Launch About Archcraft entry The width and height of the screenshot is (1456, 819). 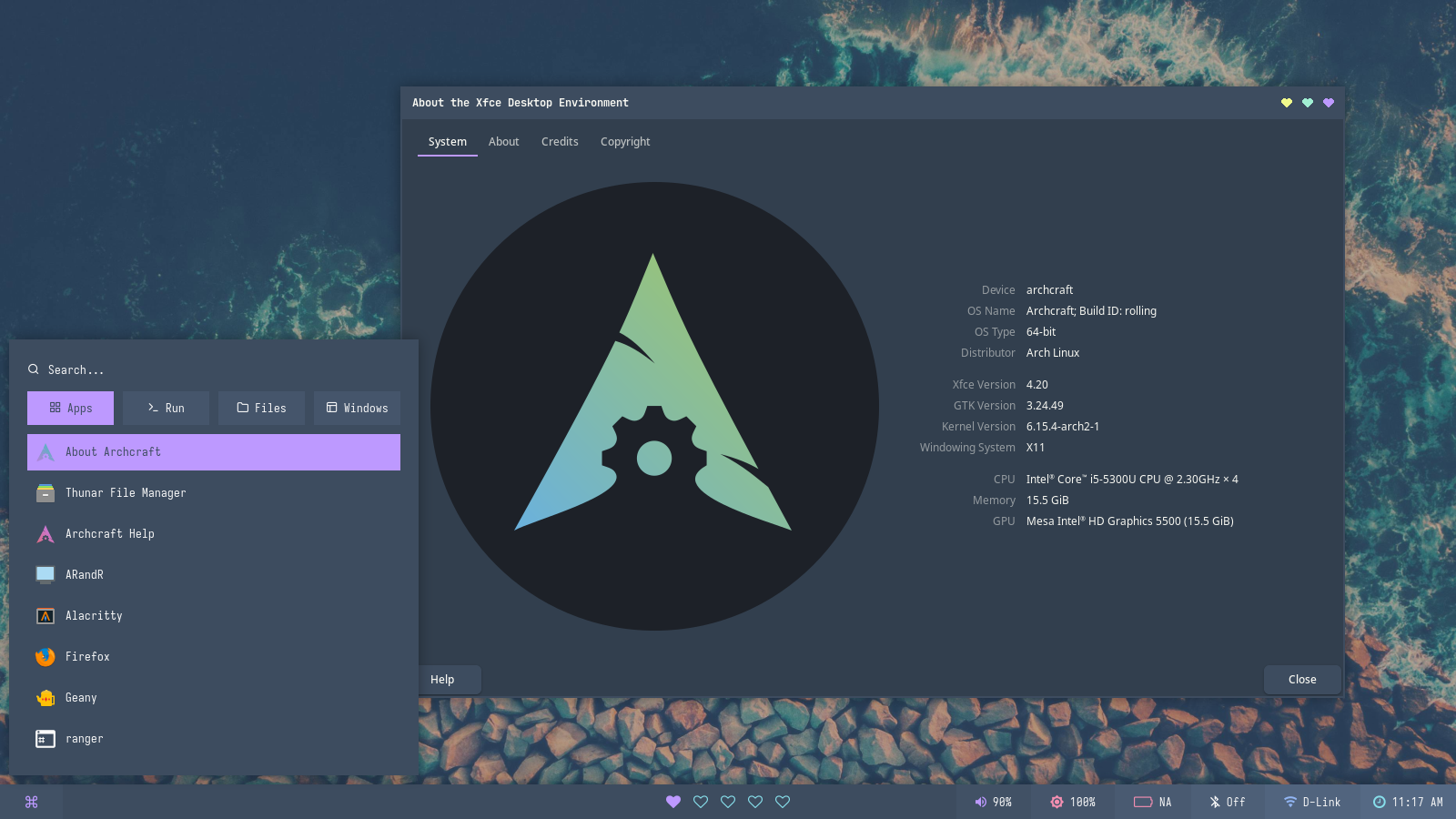(x=214, y=452)
